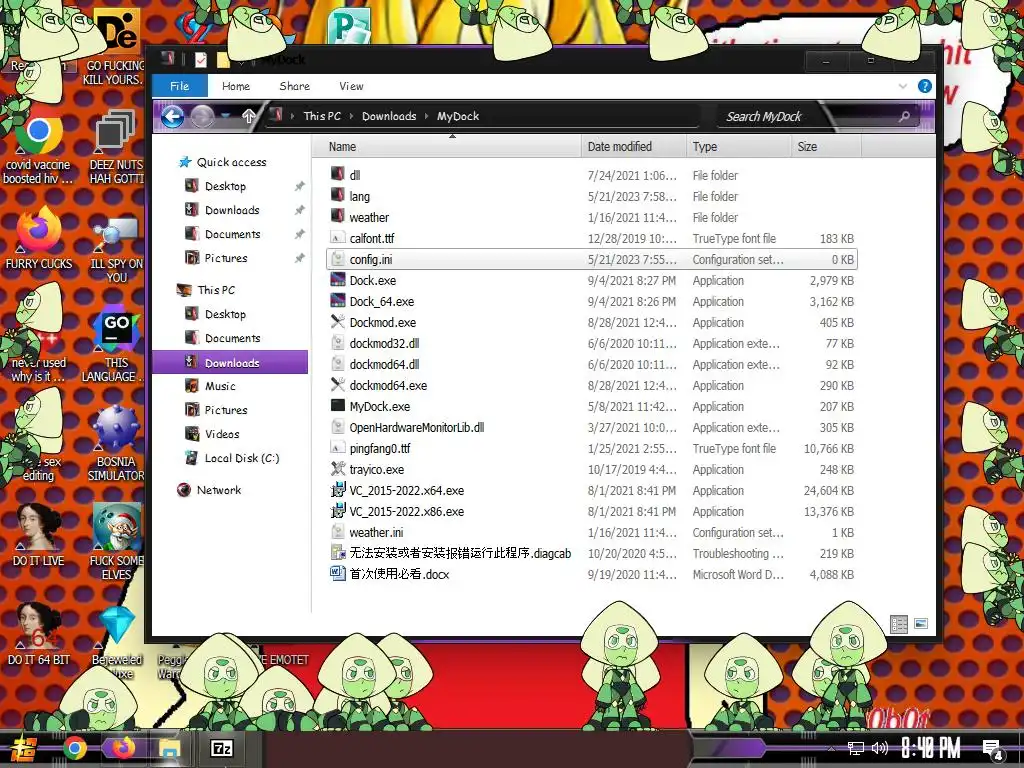Select the 首次使用必看.docx Word document icon
The height and width of the screenshot is (768, 1024).
338,573
